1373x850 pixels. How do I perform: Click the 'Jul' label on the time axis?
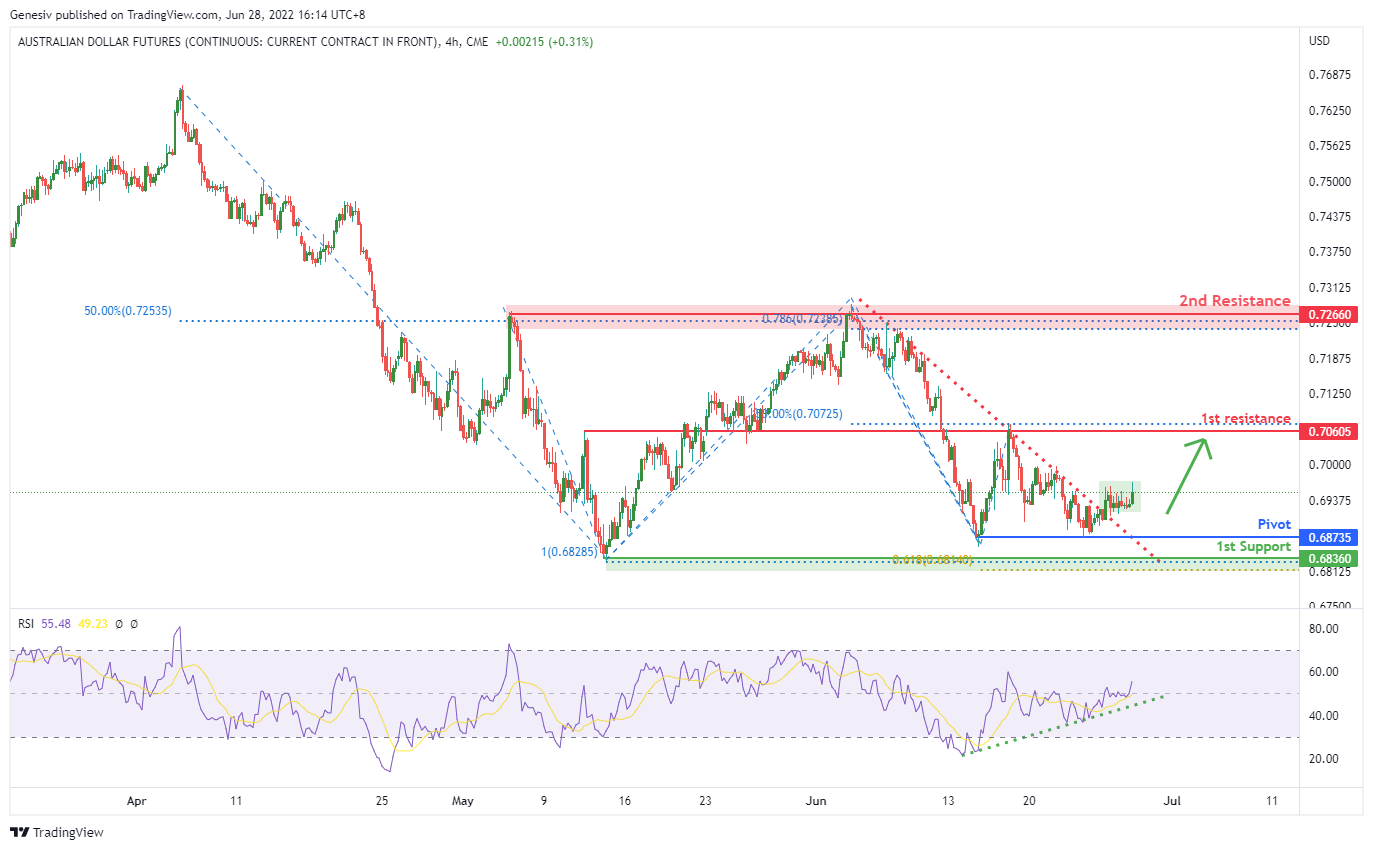click(1174, 801)
